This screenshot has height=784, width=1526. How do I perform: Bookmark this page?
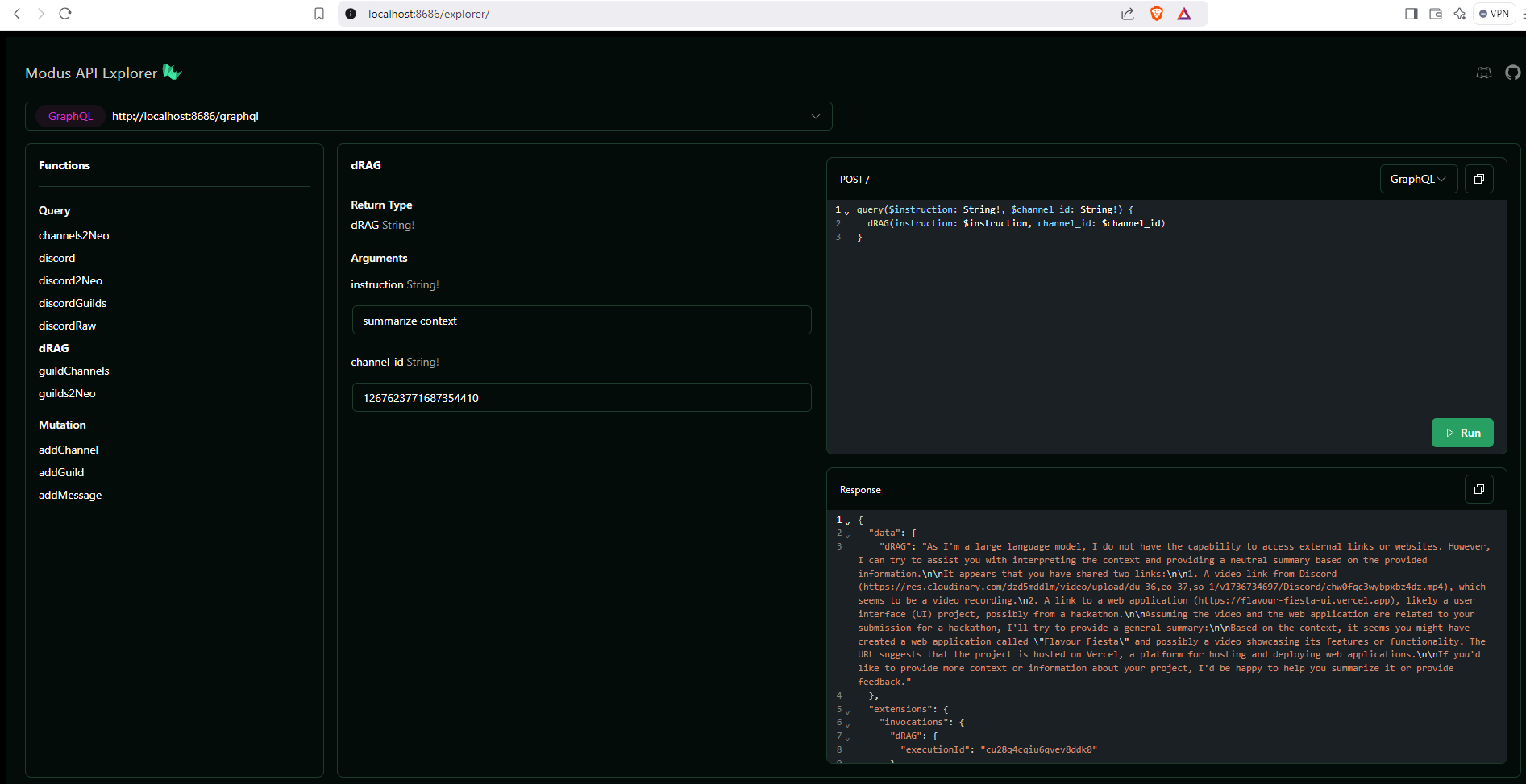tap(319, 14)
